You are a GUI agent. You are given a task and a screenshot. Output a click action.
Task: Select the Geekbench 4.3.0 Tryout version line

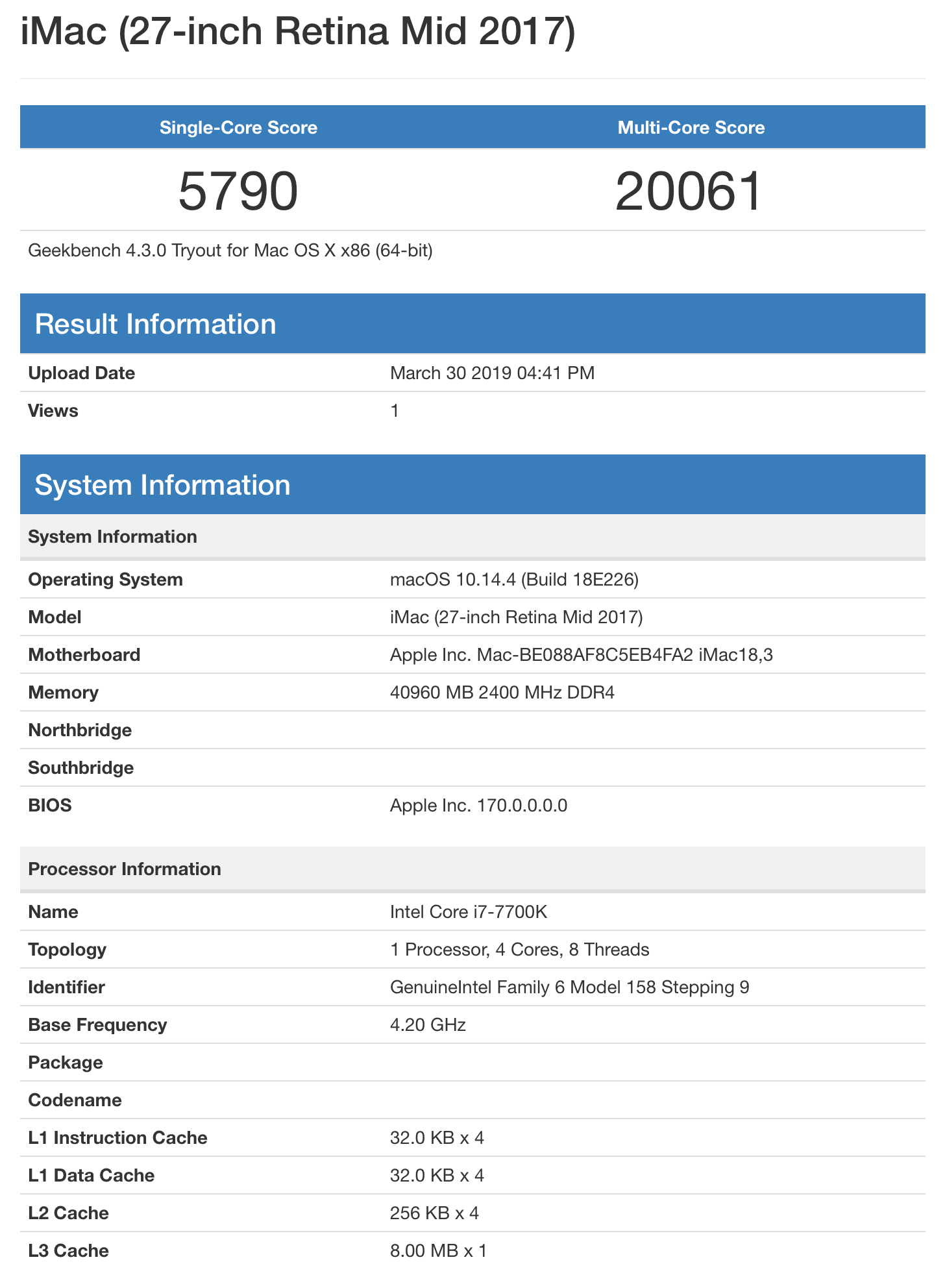(230, 250)
